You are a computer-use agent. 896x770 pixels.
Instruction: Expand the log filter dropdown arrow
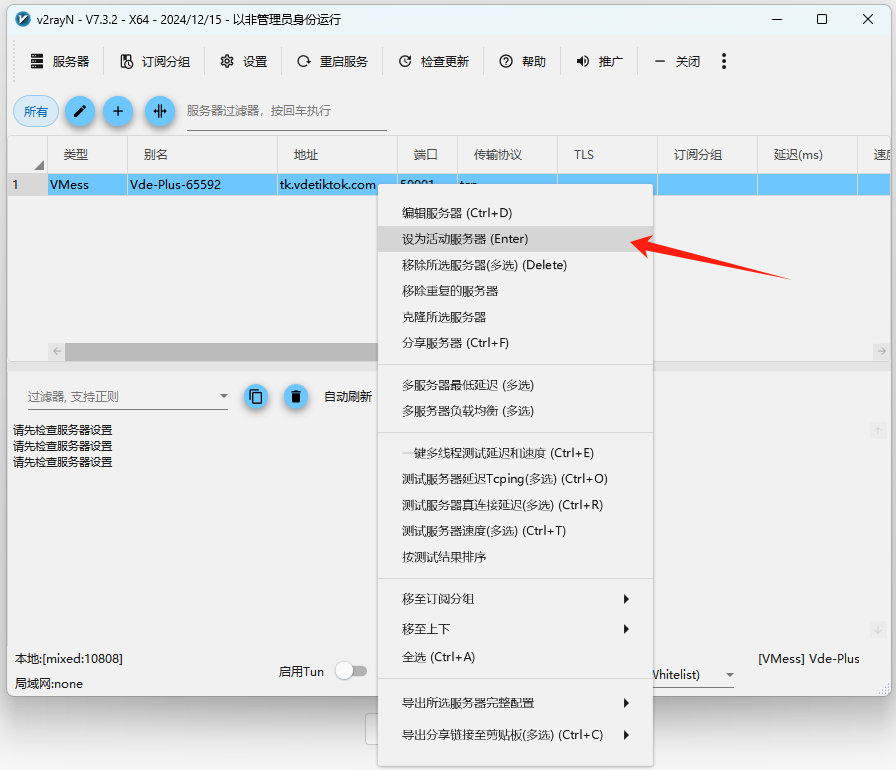[x=223, y=397]
